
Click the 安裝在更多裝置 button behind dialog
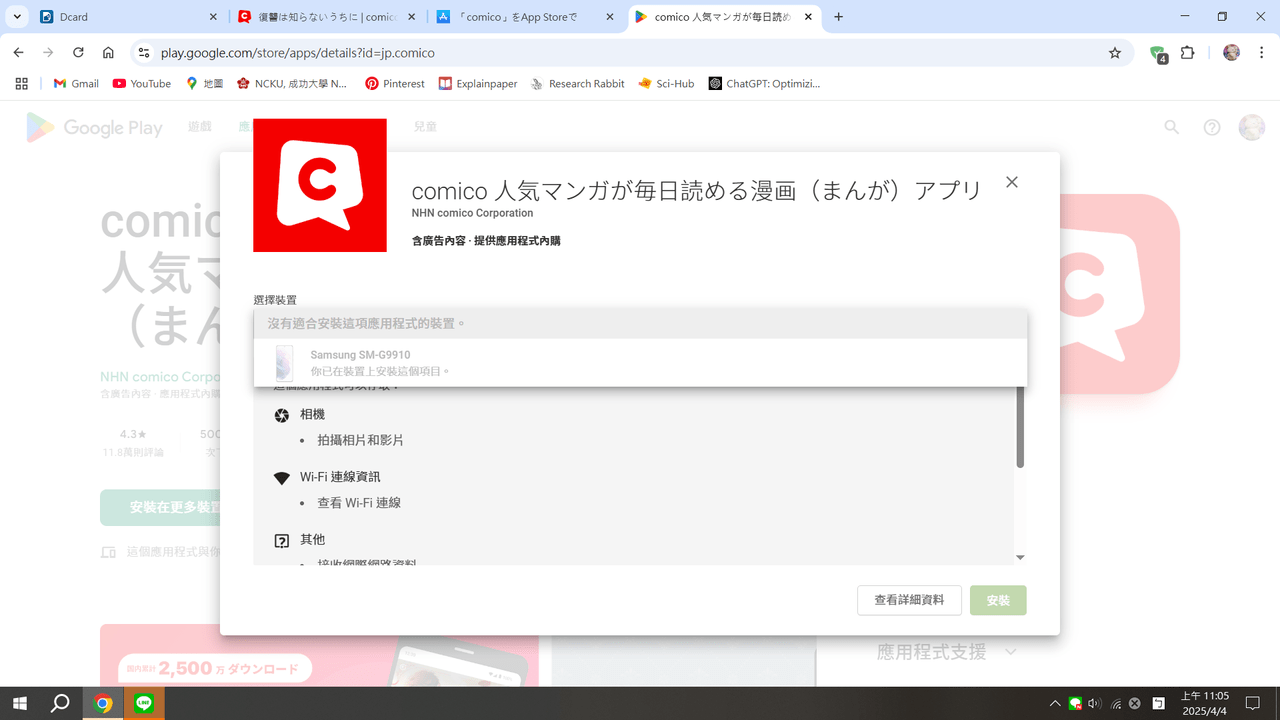click(x=161, y=508)
